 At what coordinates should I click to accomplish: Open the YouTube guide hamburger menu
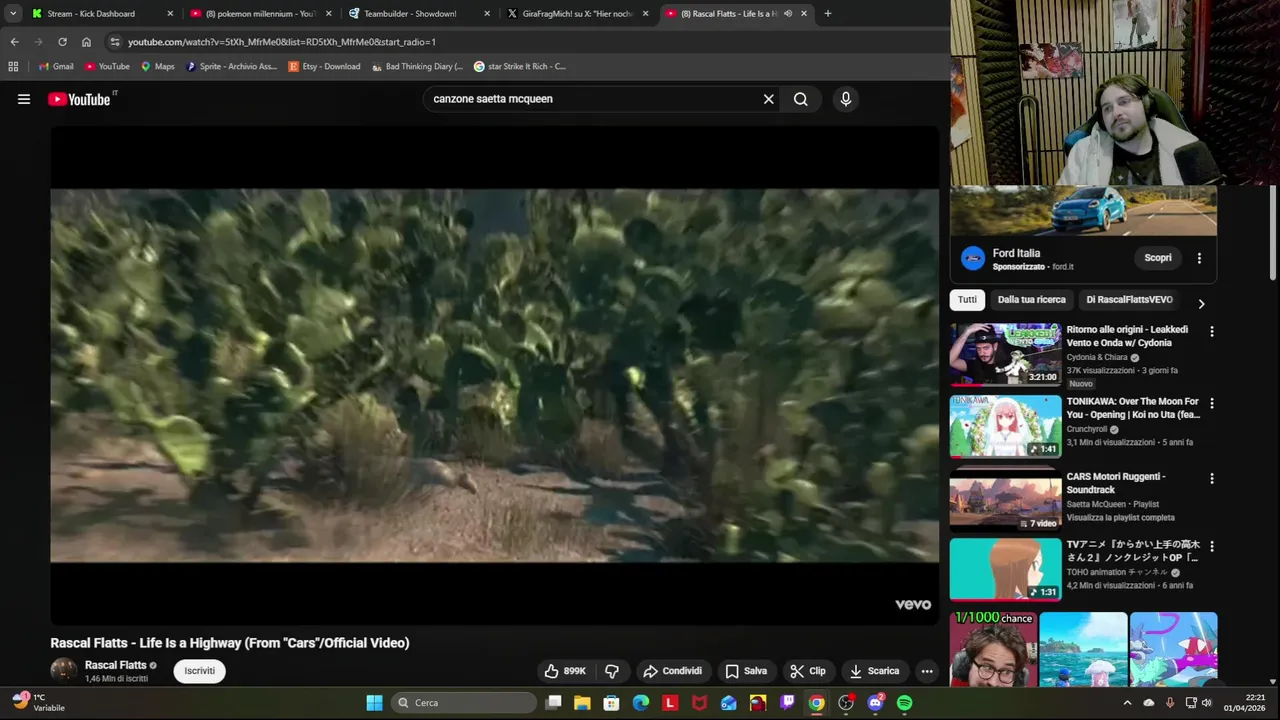tap(24, 99)
